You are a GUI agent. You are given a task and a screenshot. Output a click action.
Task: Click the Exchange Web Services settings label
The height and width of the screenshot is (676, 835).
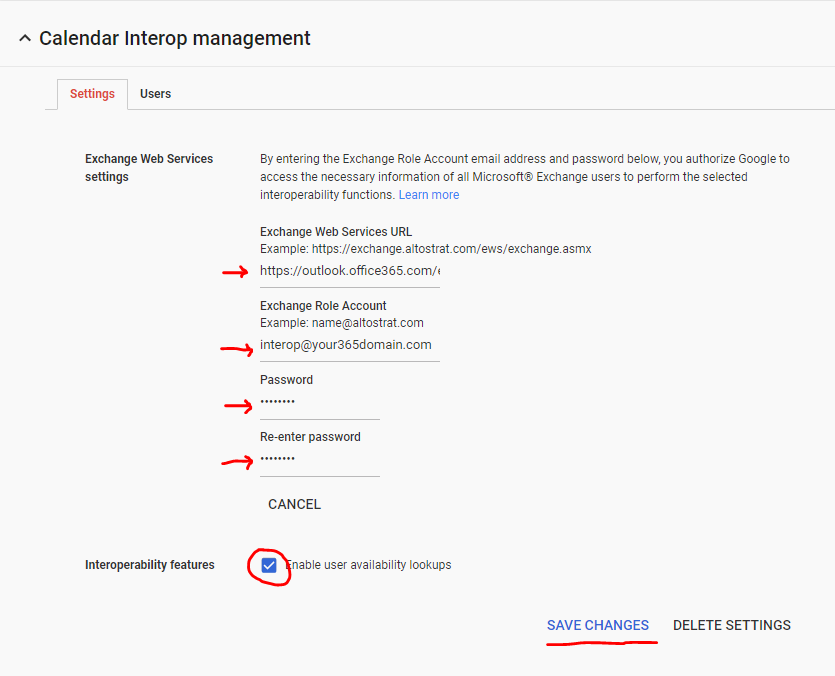coord(149,168)
